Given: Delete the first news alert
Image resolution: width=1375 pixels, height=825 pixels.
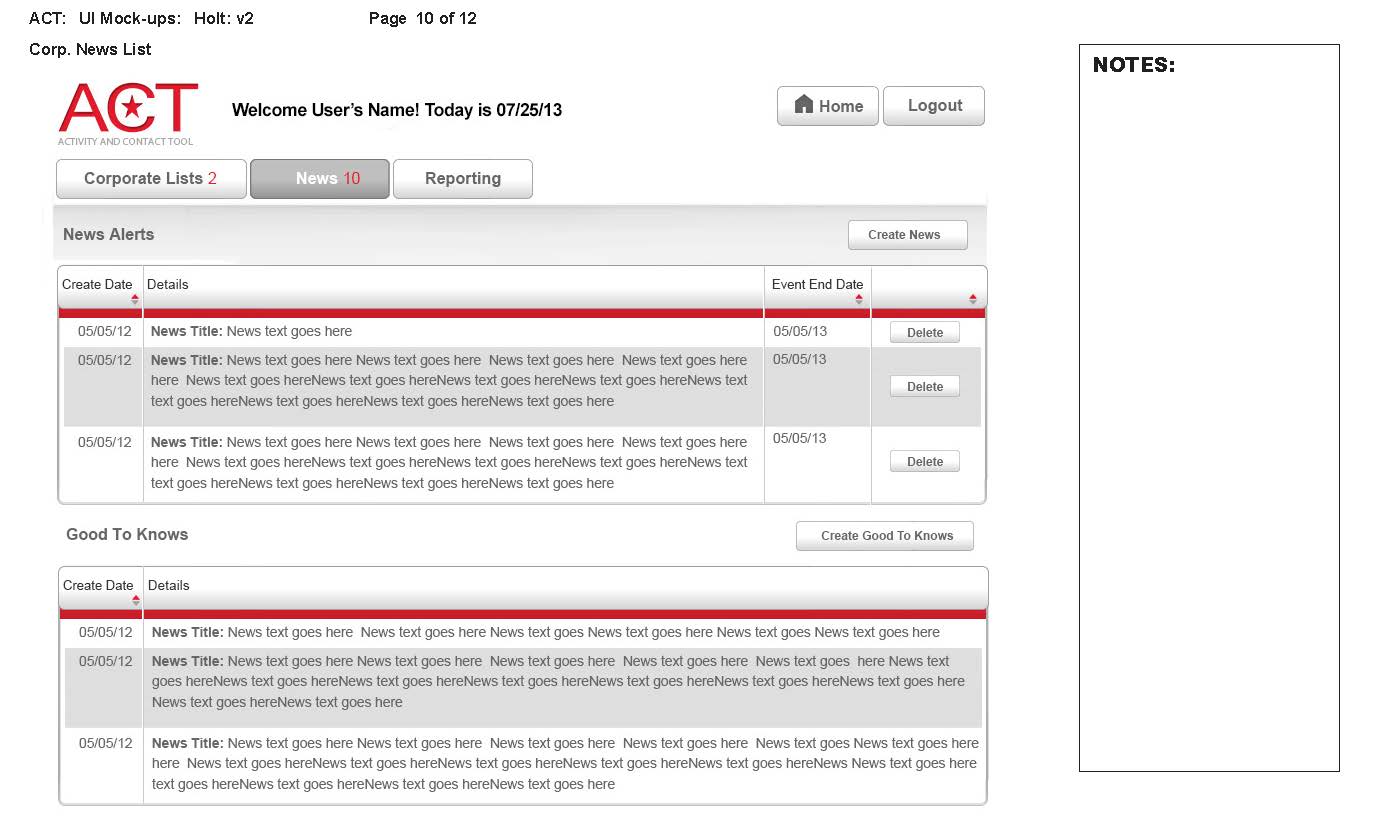Looking at the screenshot, I should 924,333.
